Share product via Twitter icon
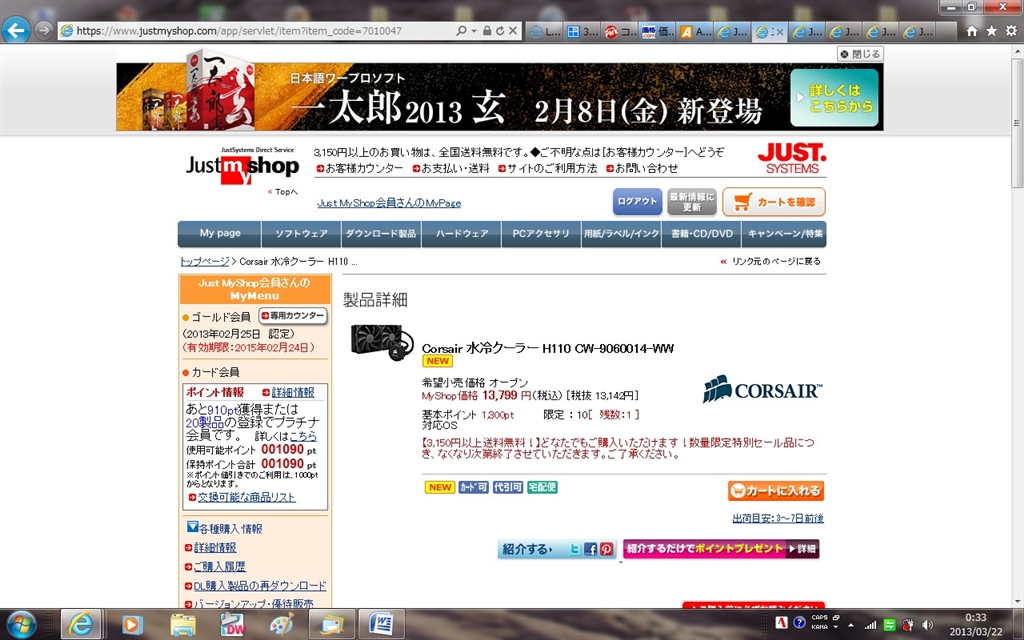 tap(574, 549)
